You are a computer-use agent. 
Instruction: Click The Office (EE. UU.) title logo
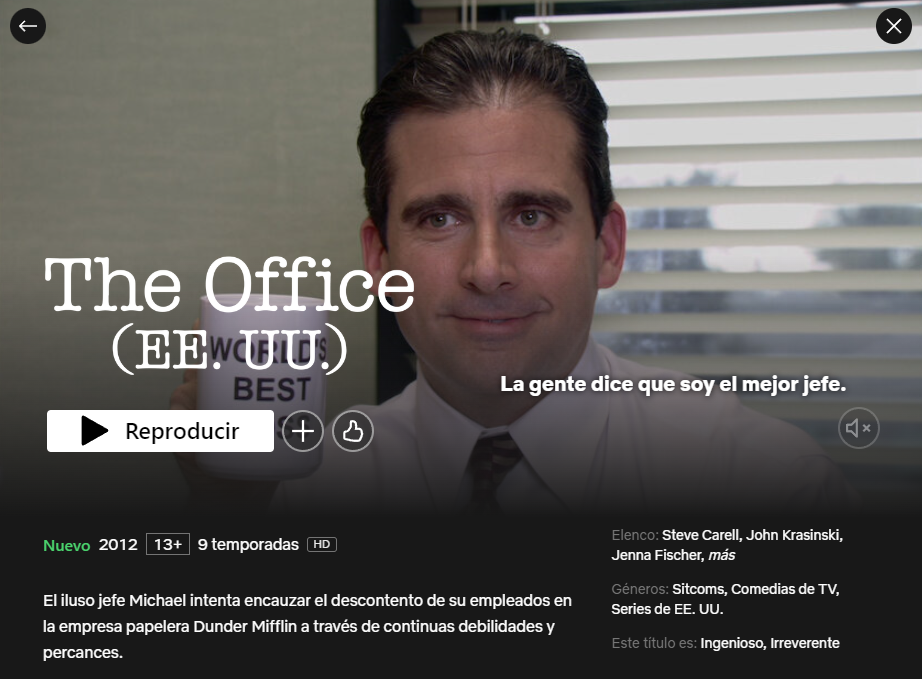pyautogui.click(x=229, y=315)
